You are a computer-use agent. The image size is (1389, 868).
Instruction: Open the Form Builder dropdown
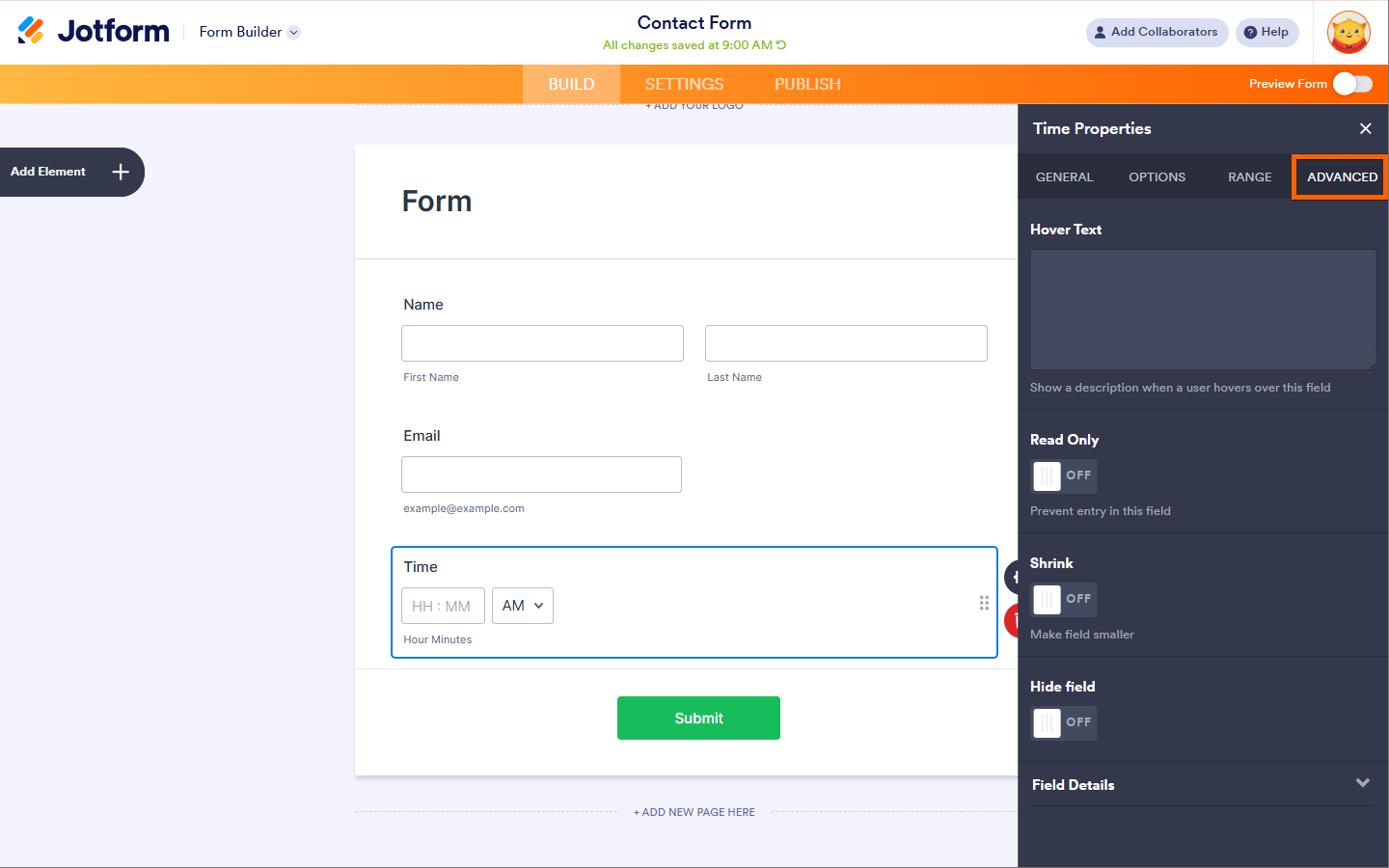(250, 32)
